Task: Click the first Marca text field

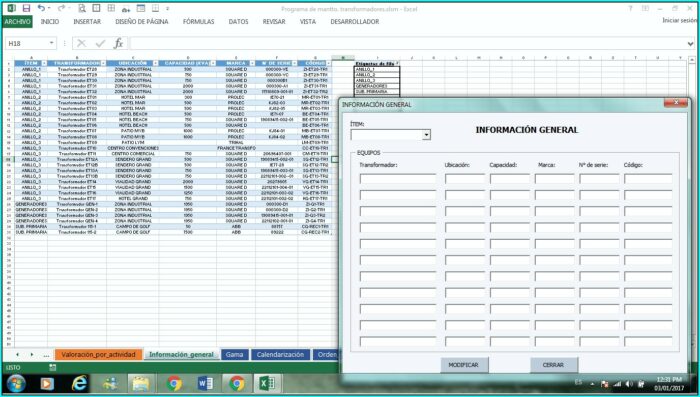Action: (x=554, y=179)
